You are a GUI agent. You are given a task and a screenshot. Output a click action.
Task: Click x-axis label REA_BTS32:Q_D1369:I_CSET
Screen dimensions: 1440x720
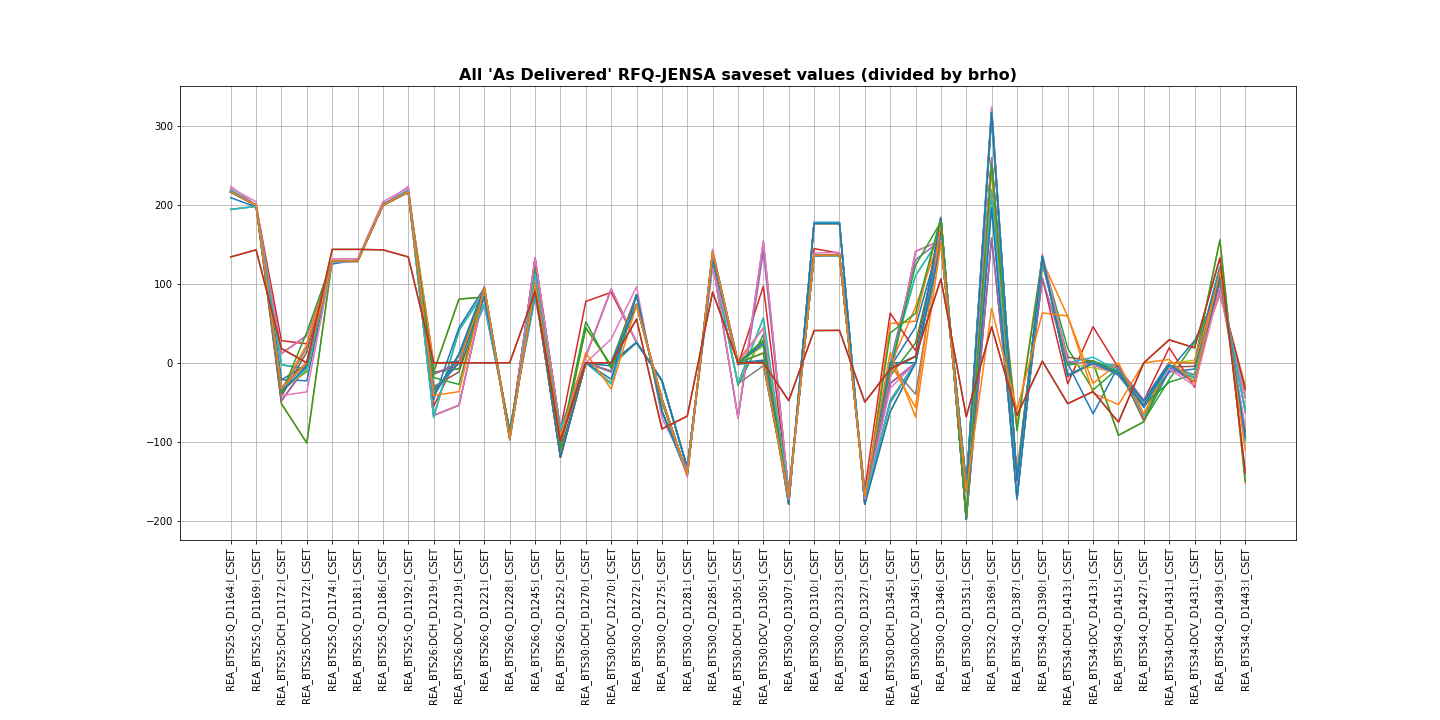tap(992, 620)
